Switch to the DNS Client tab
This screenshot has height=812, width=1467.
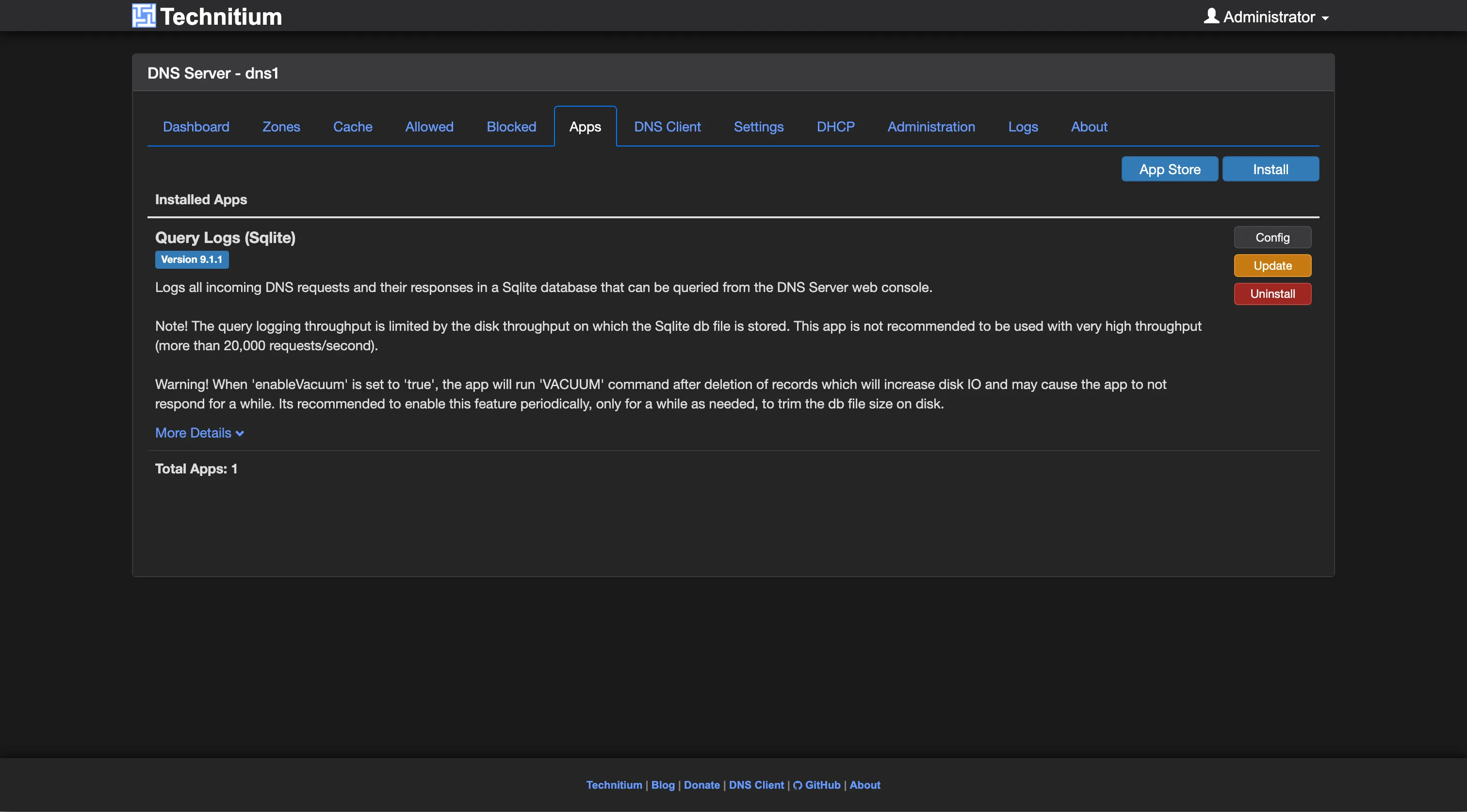[x=667, y=127]
